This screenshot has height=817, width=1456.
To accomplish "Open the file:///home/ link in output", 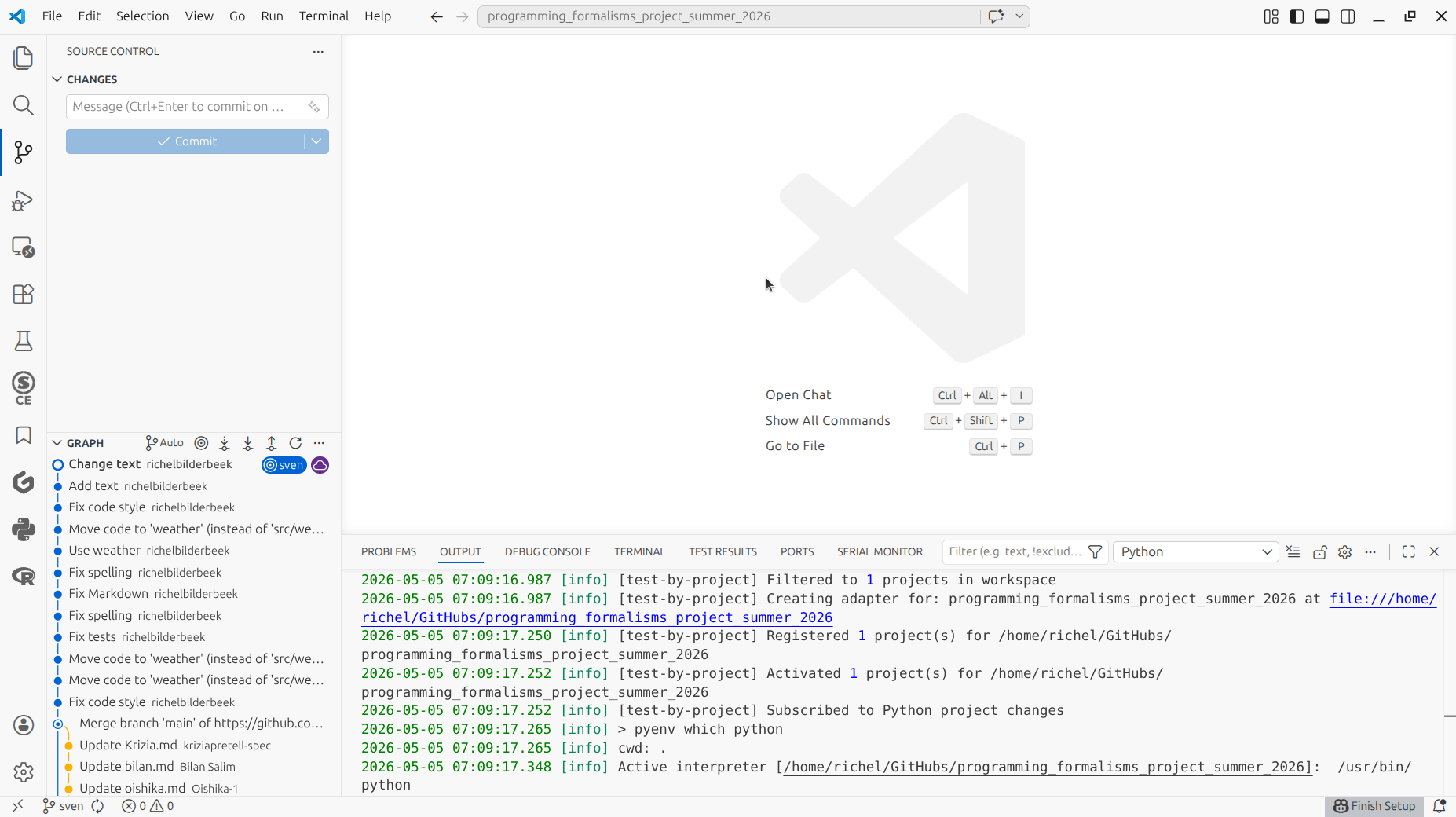I will pyautogui.click(x=1383, y=599).
